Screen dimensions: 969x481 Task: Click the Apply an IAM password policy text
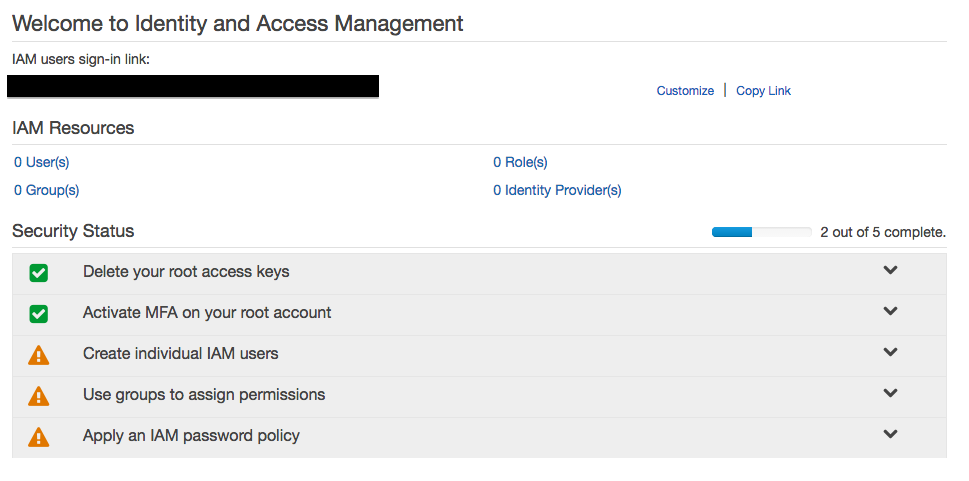pos(191,436)
